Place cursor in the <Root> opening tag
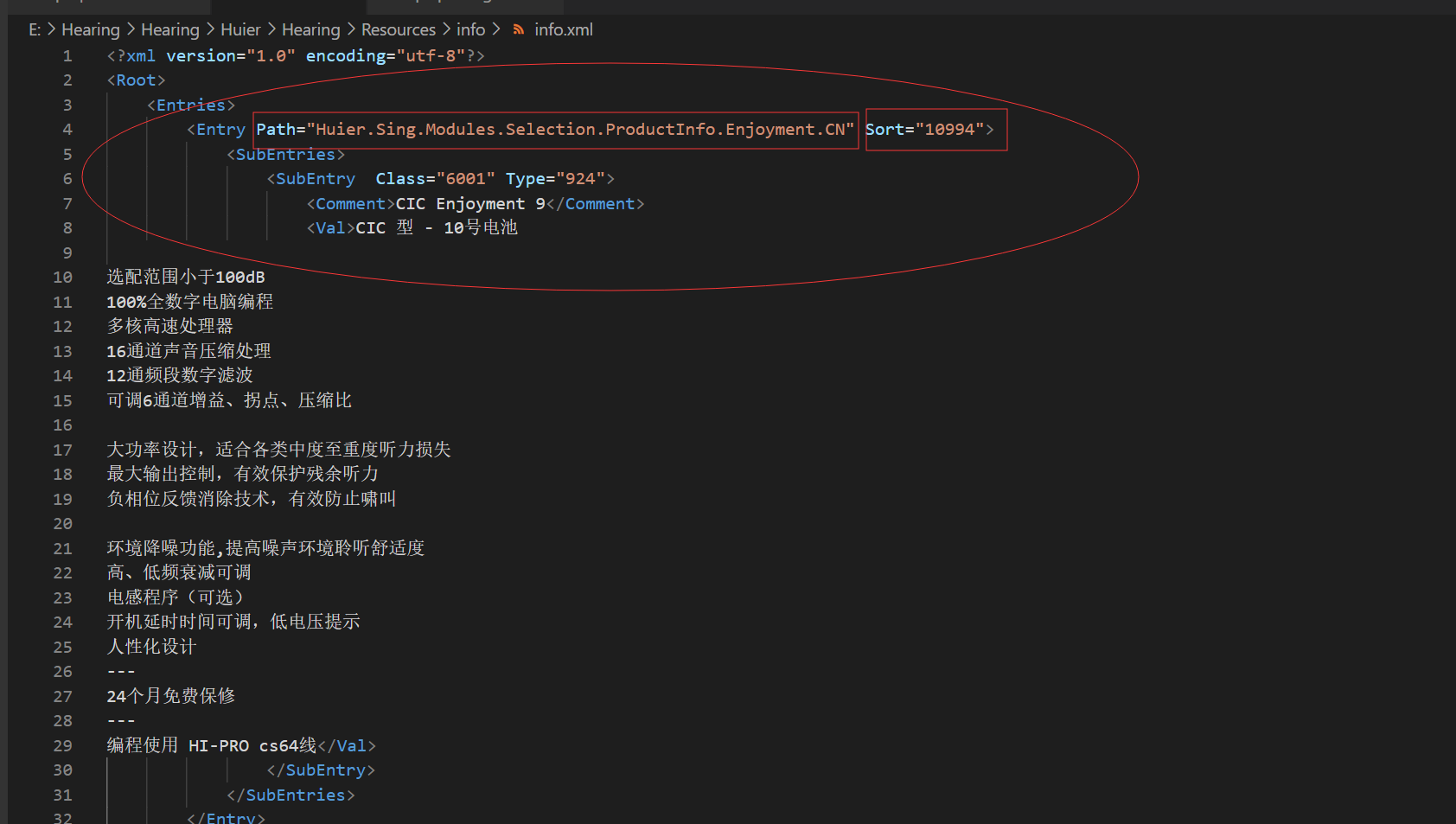Screen dimensions: 1456x824 [136, 80]
